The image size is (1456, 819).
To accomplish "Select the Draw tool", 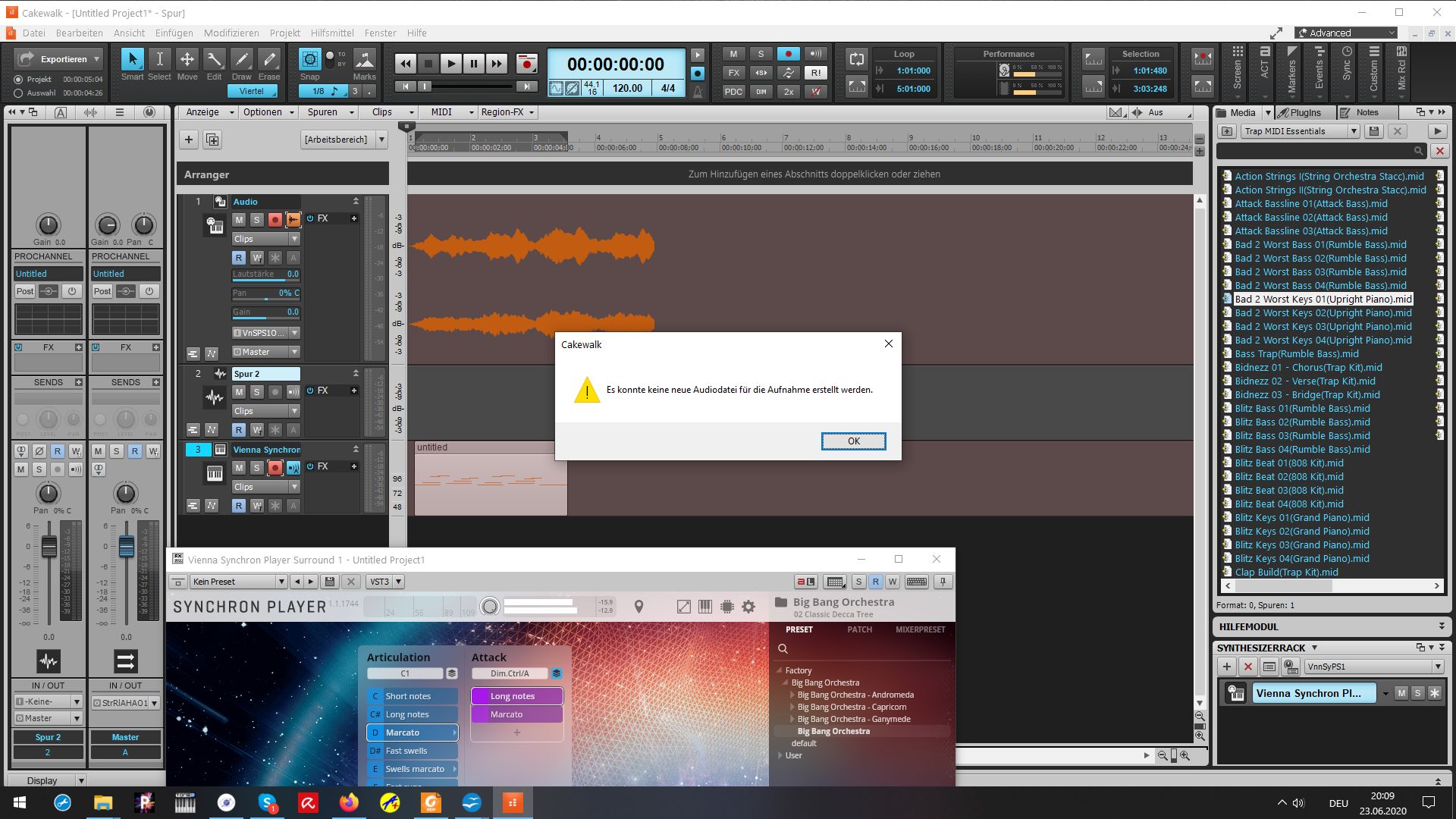I will [241, 60].
